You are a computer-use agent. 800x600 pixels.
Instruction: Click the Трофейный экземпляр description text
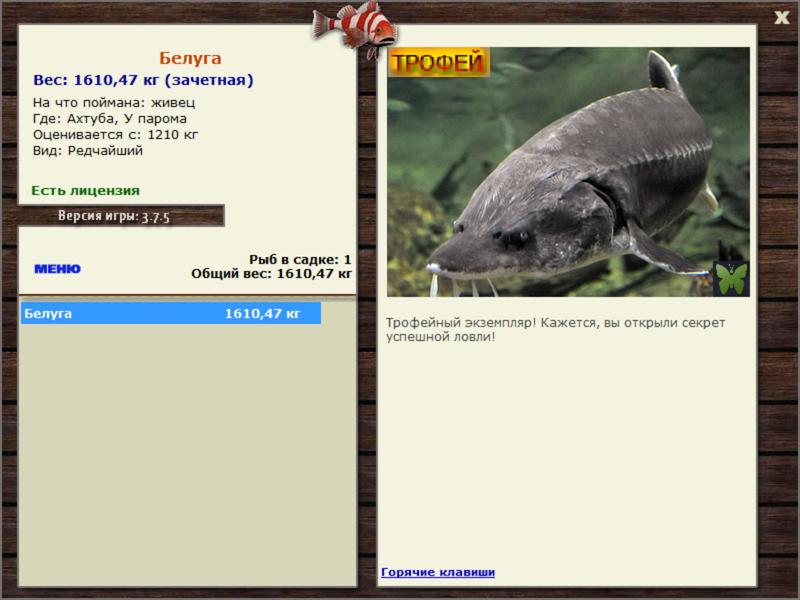click(x=555, y=330)
